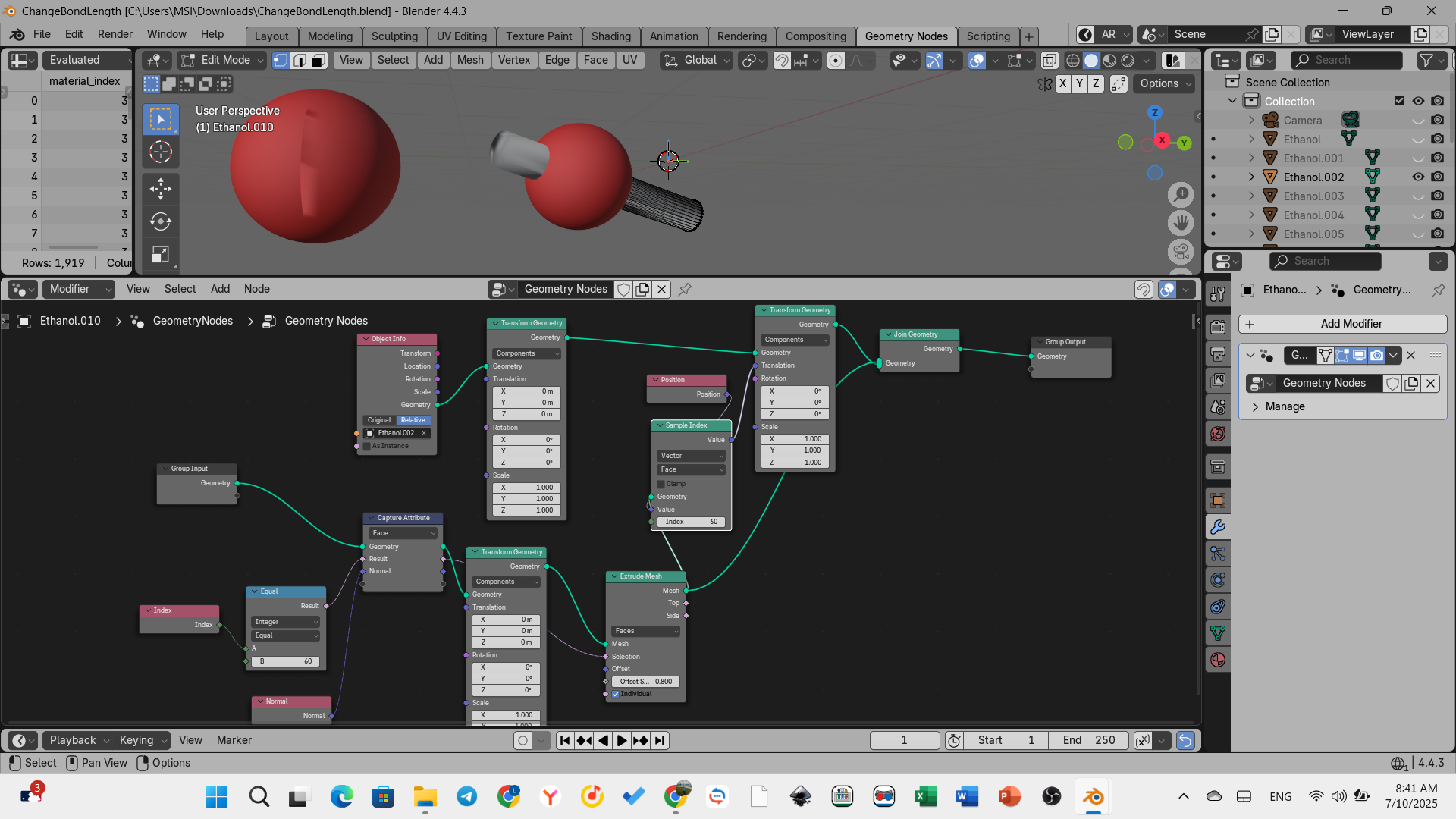
Task: Toggle modifier render visibility camera icon
Action: pos(1376,355)
